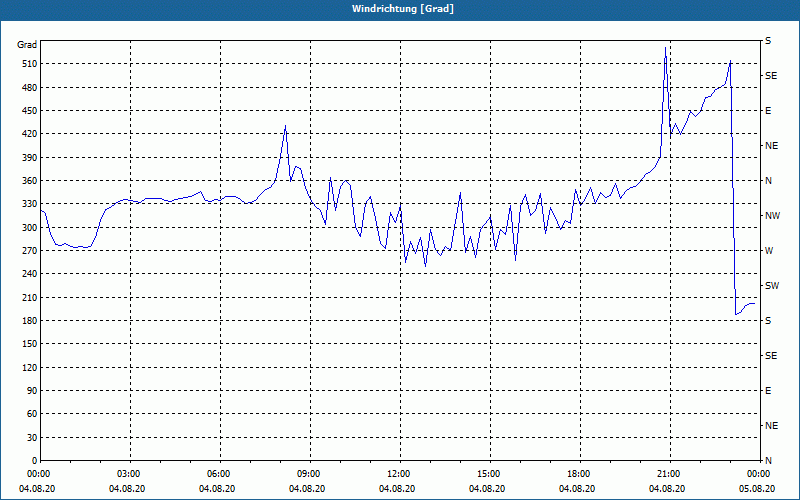Select the 05.08.20 date label
Image resolution: width=800 pixels, height=500 pixels.
coord(757,489)
